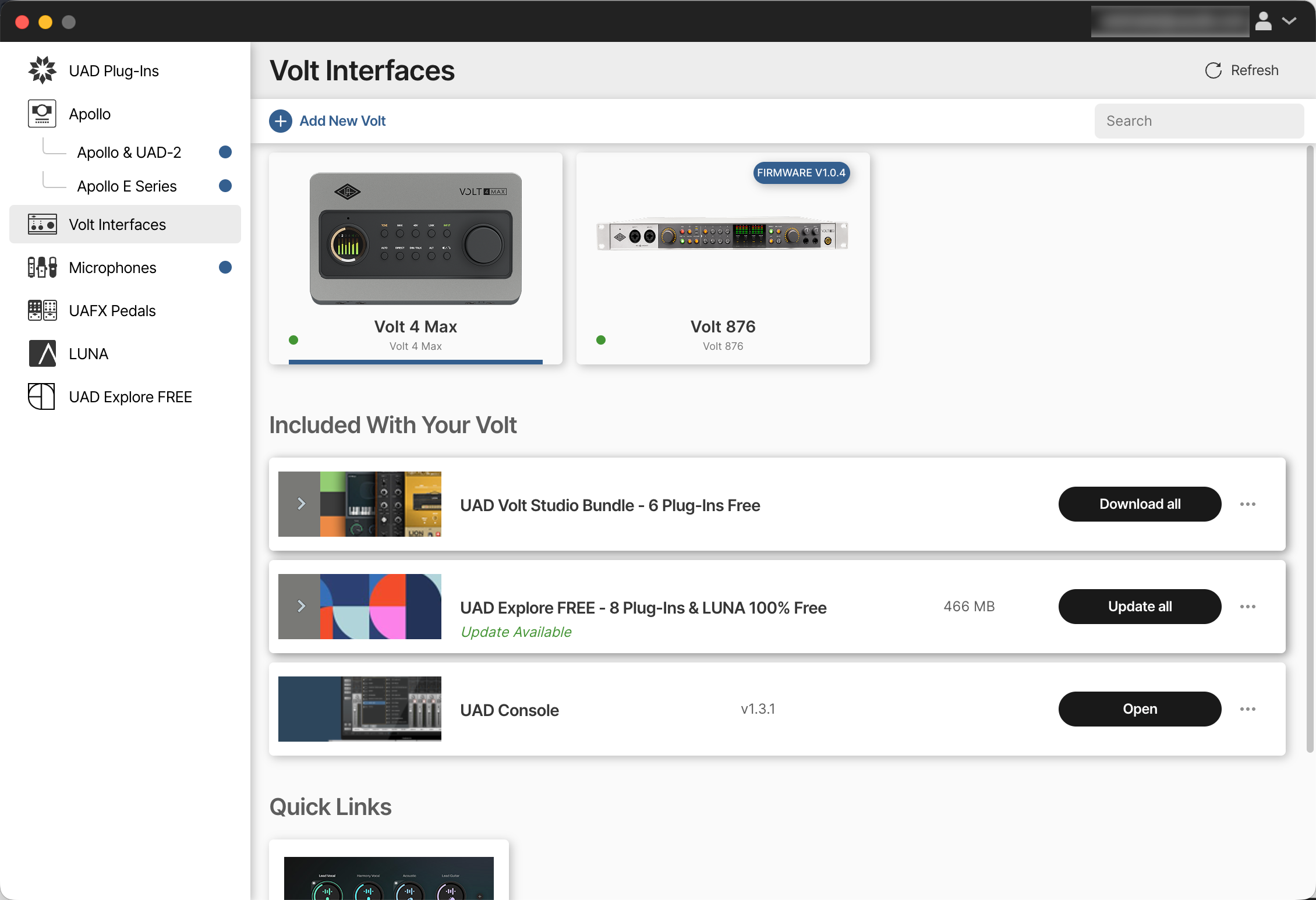Click the Refresh button label
Screen dimensions: 1316x900
click(1254, 70)
